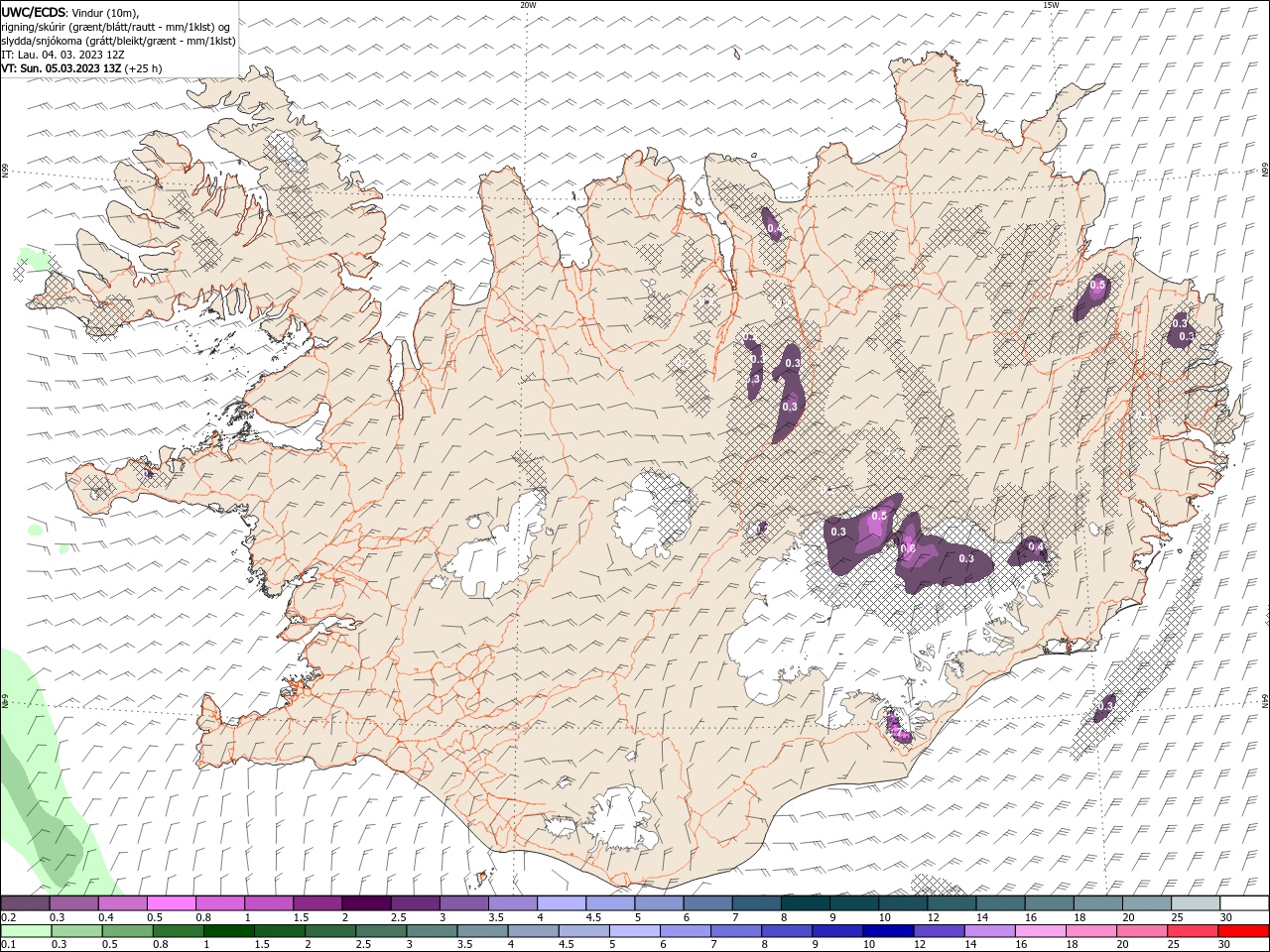Click the light lavender swatch labeled 4 in the snow legend
The image size is (1270, 952).
pos(562,903)
